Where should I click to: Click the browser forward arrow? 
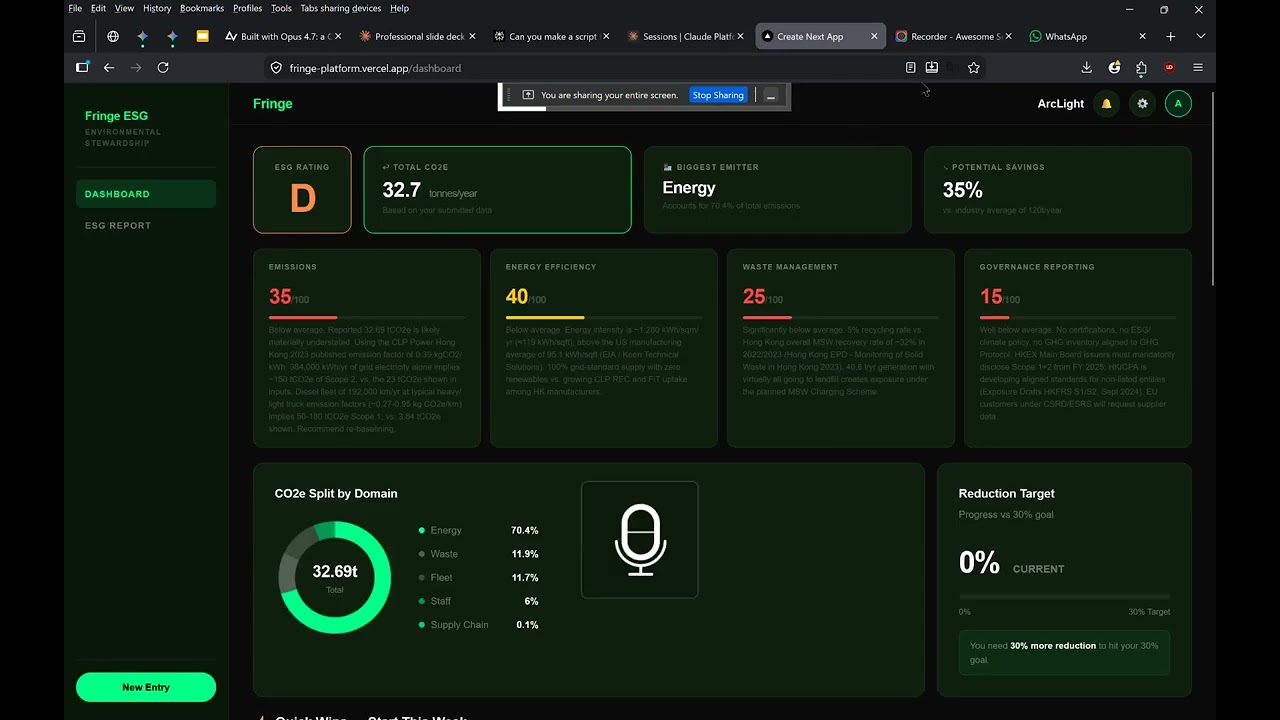[136, 68]
